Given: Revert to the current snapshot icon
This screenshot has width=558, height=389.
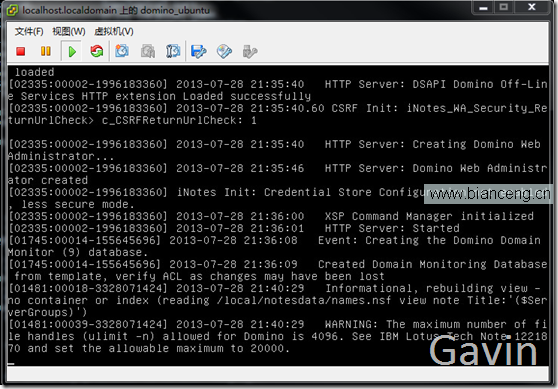Looking at the screenshot, I should coord(148,51).
